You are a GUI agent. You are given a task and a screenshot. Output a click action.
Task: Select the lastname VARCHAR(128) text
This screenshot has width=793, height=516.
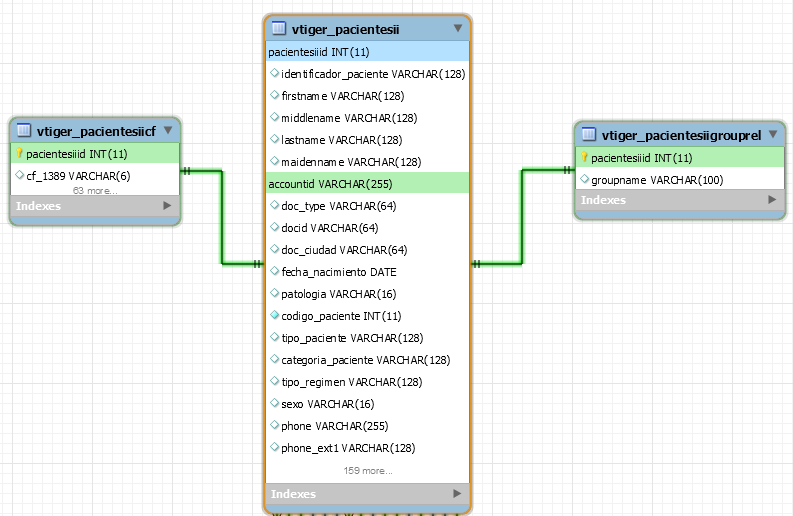[342, 140]
